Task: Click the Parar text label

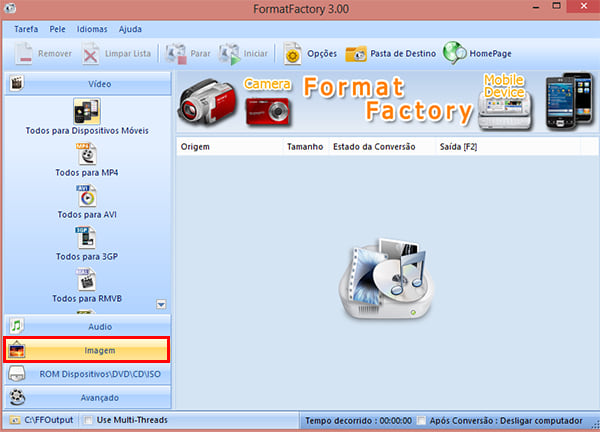Action: (x=200, y=54)
